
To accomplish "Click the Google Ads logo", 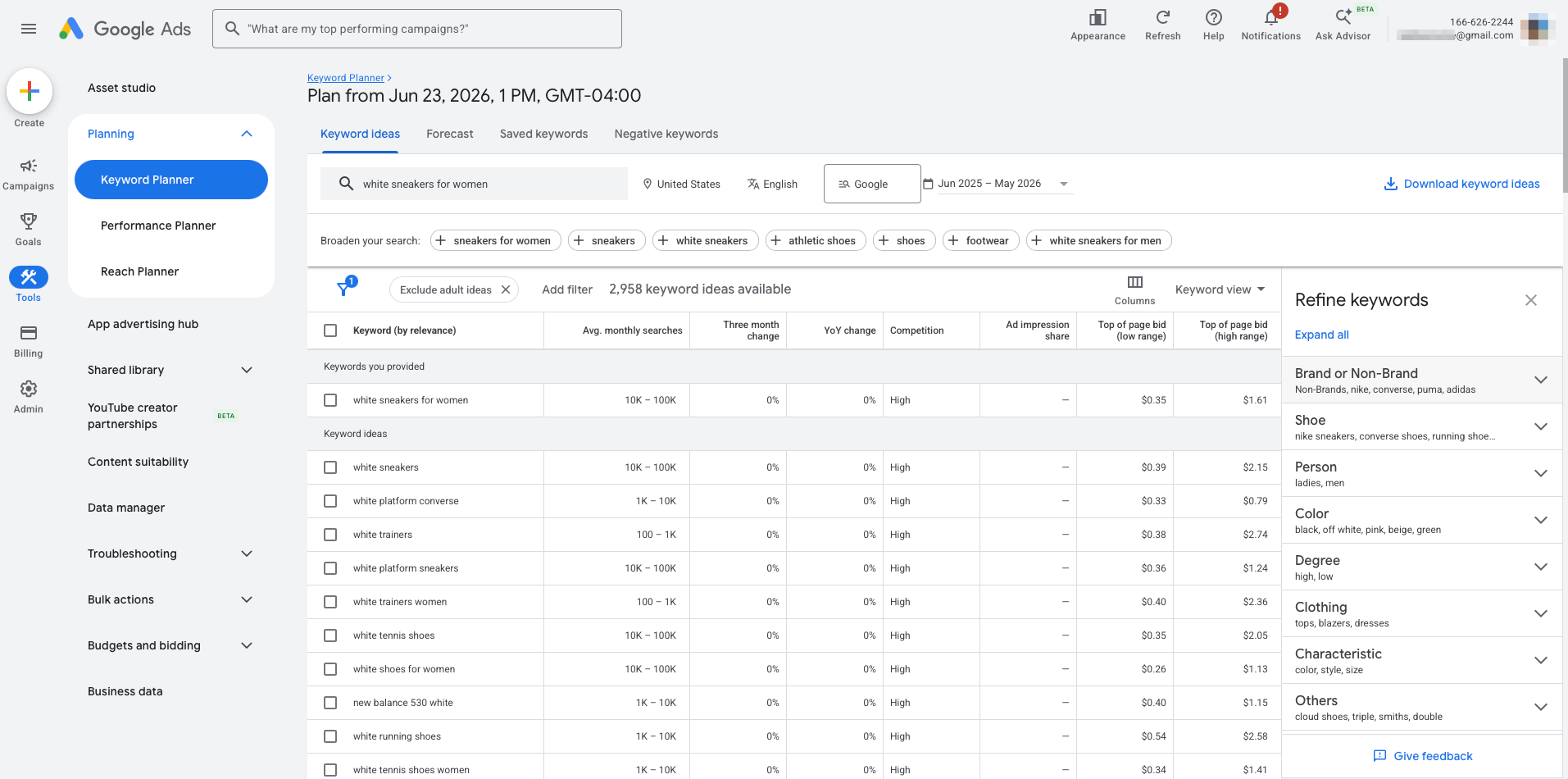I will (x=125, y=29).
